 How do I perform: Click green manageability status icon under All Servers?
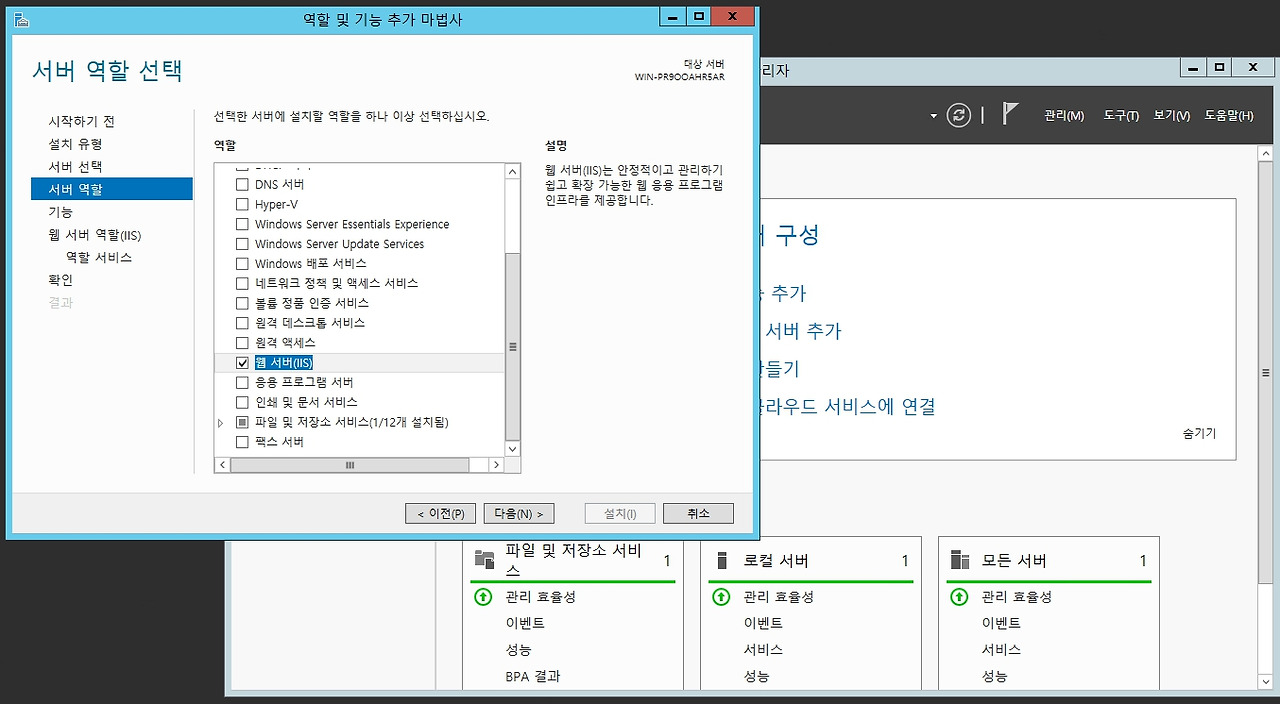point(959,597)
